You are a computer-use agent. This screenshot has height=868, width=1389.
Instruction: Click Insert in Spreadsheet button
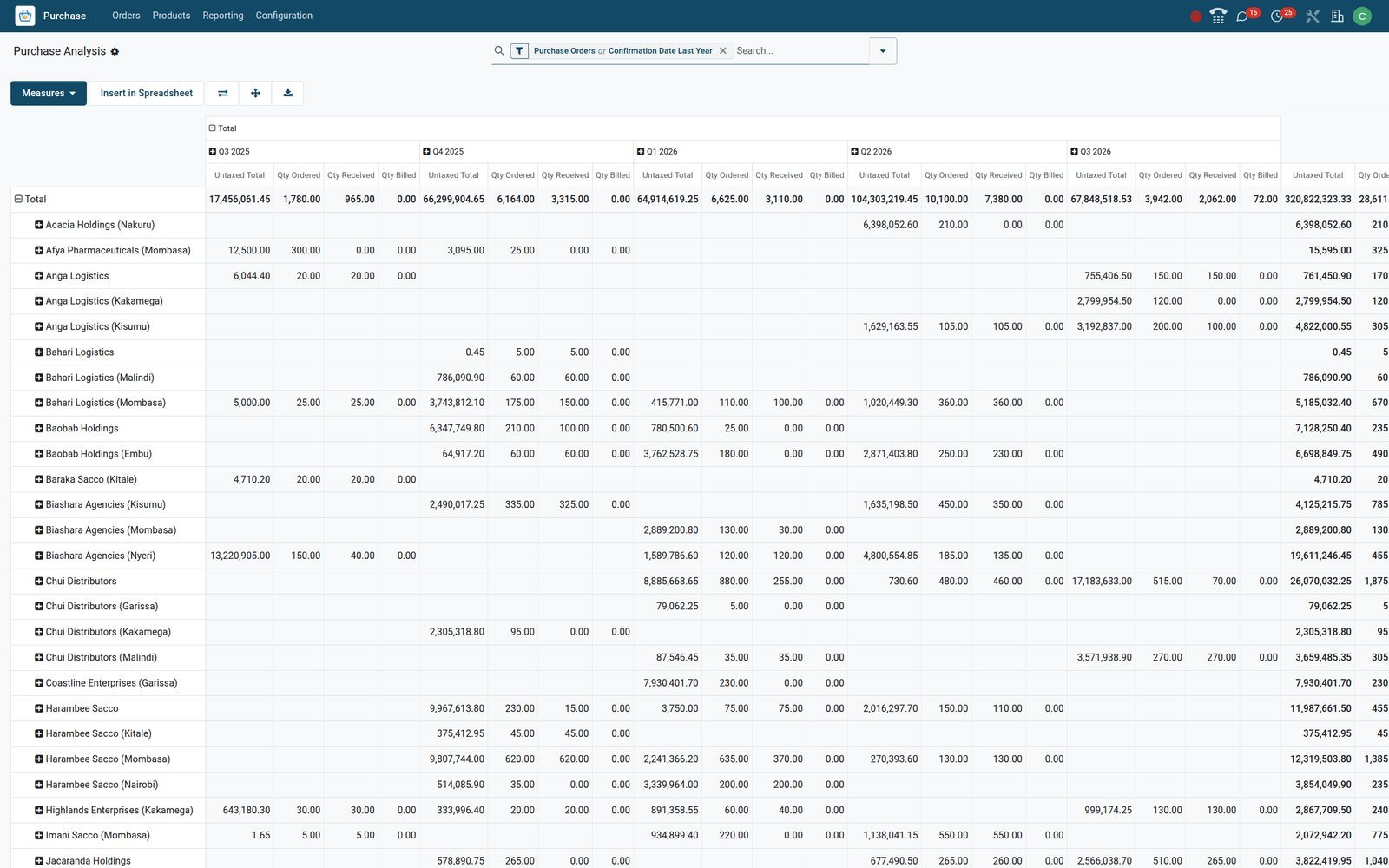147,93
